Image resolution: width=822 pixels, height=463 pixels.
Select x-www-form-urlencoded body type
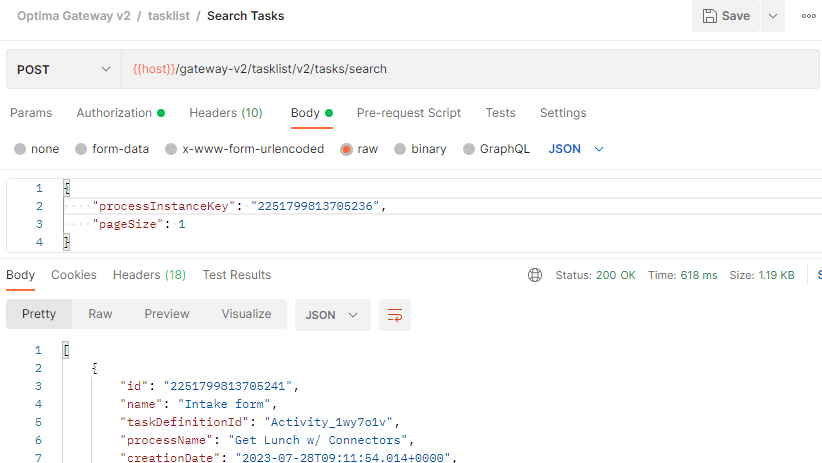[x=244, y=149]
